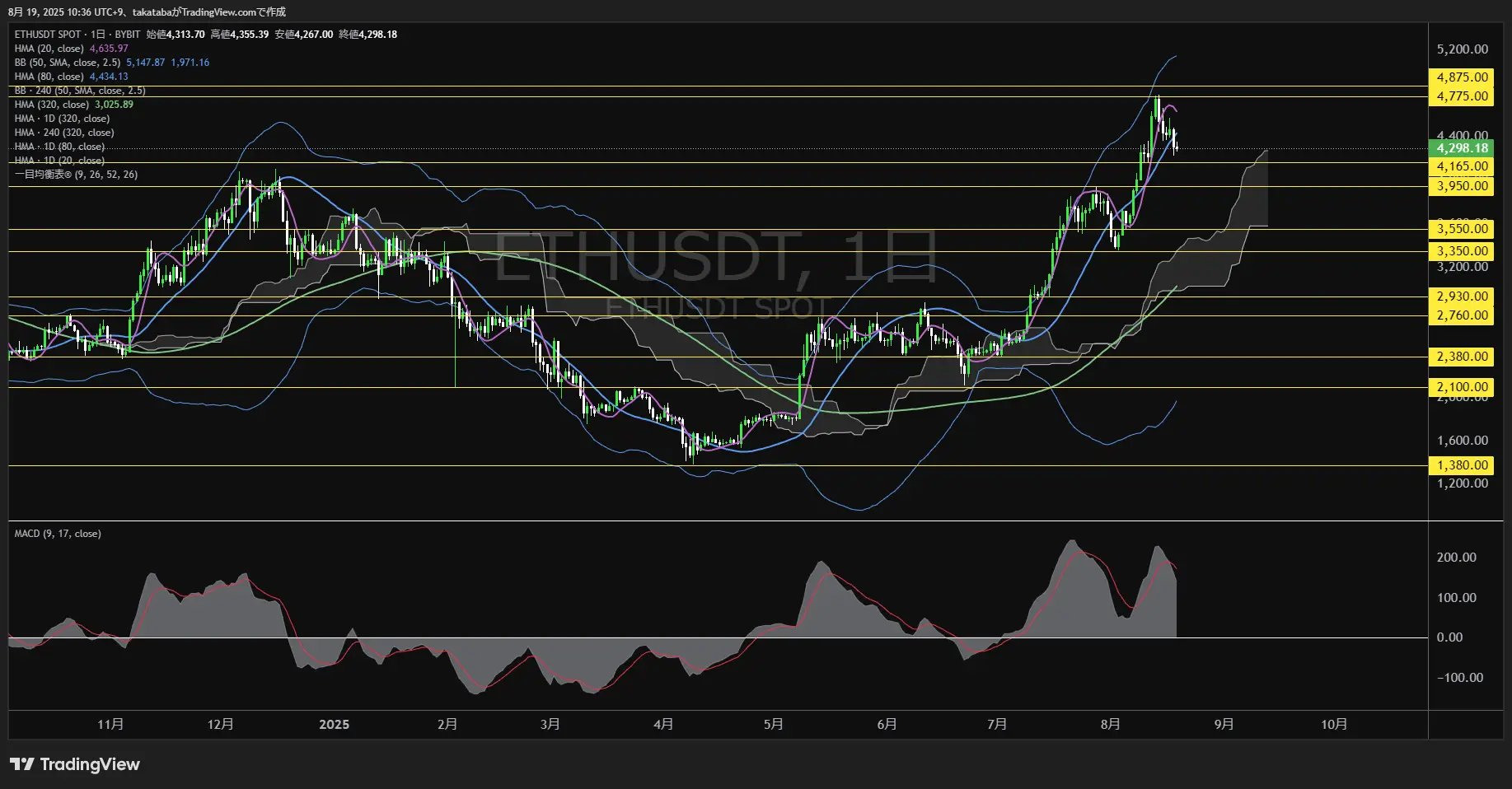Click the 2,930.00 yellow price label
Viewport: 1512px width, 789px height.
click(1462, 296)
